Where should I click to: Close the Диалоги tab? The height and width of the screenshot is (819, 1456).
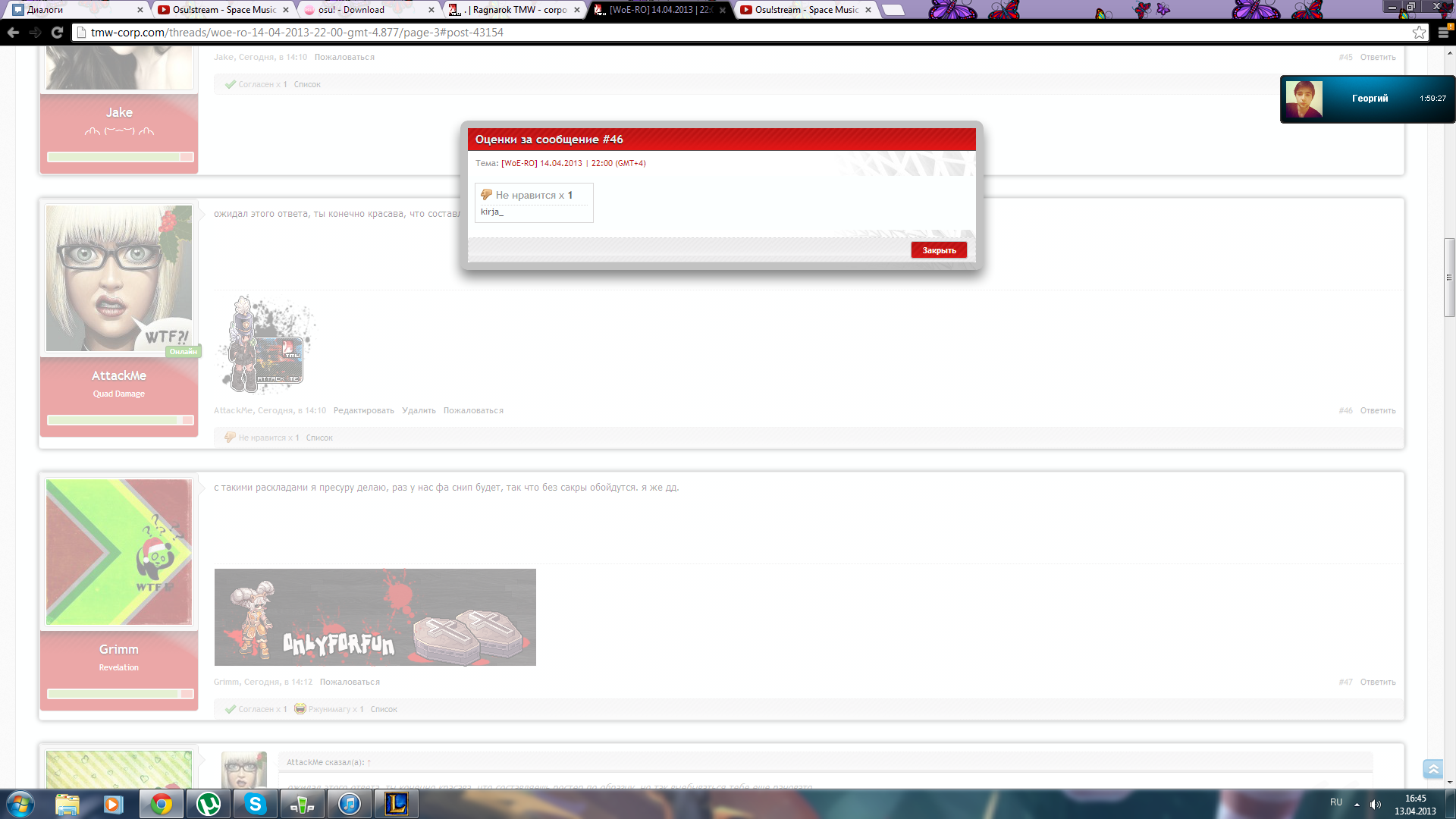click(140, 10)
